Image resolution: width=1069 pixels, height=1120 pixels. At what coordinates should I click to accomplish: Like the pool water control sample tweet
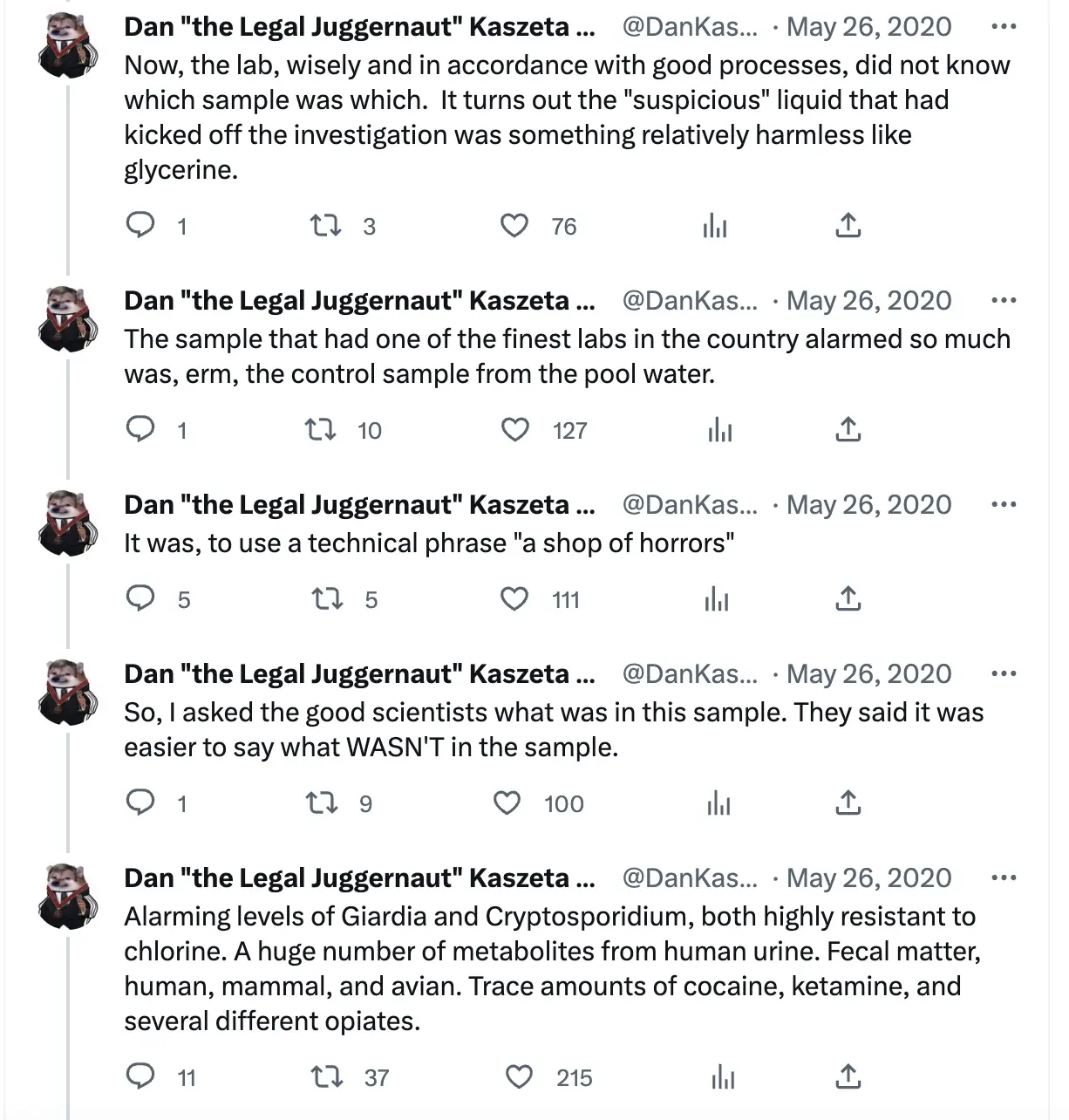tap(514, 430)
